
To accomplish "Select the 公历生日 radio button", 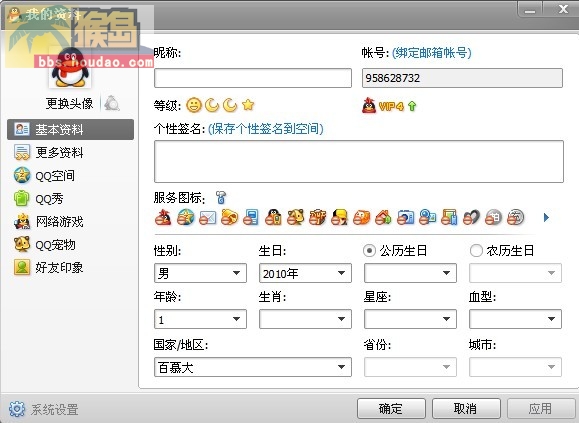I will click(x=369, y=251).
